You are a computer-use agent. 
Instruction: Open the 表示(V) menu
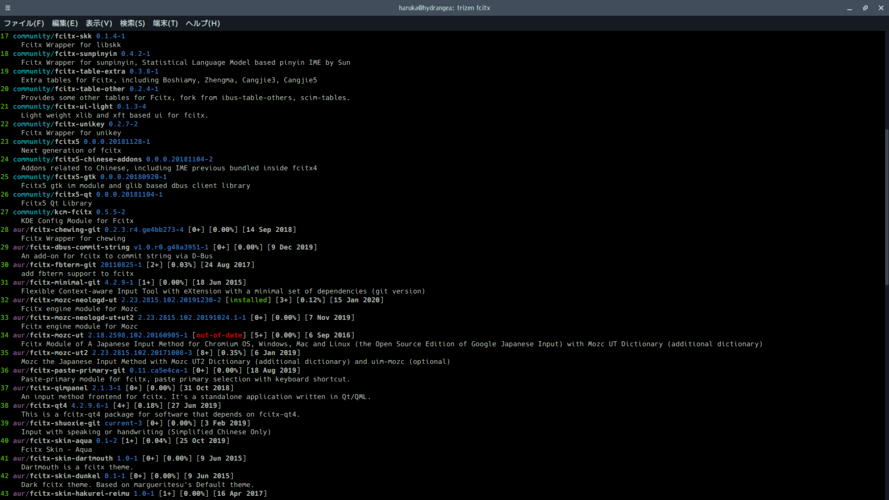(x=99, y=23)
